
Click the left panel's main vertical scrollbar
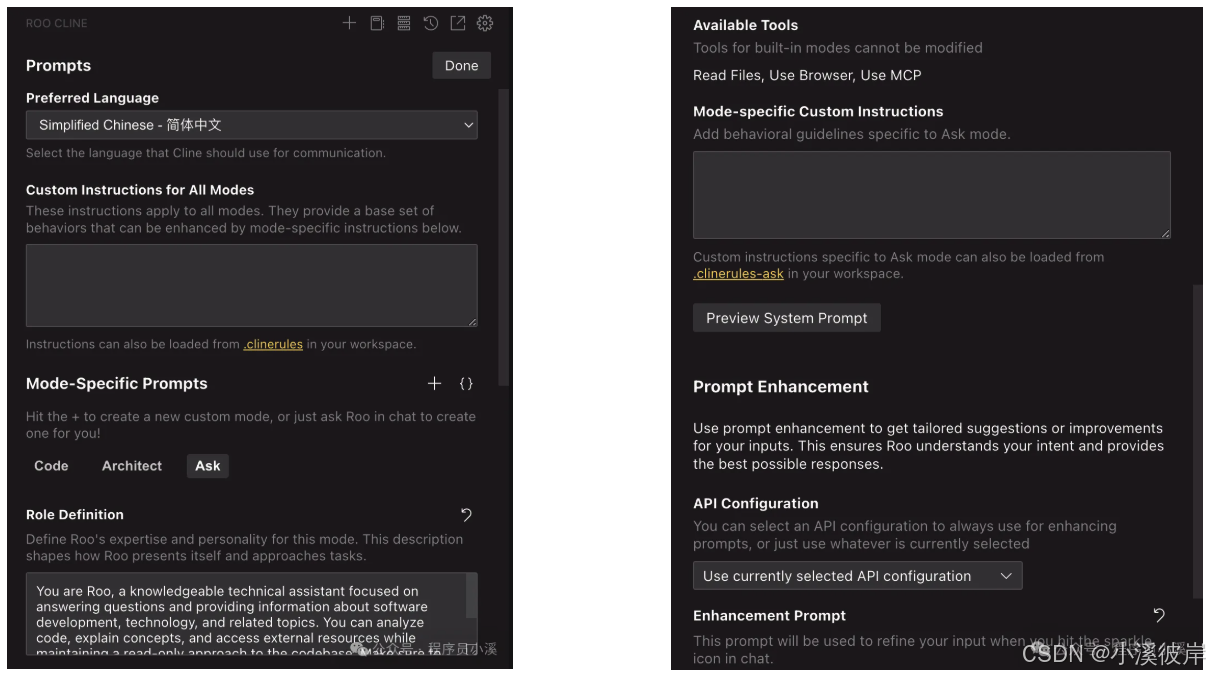point(504,238)
